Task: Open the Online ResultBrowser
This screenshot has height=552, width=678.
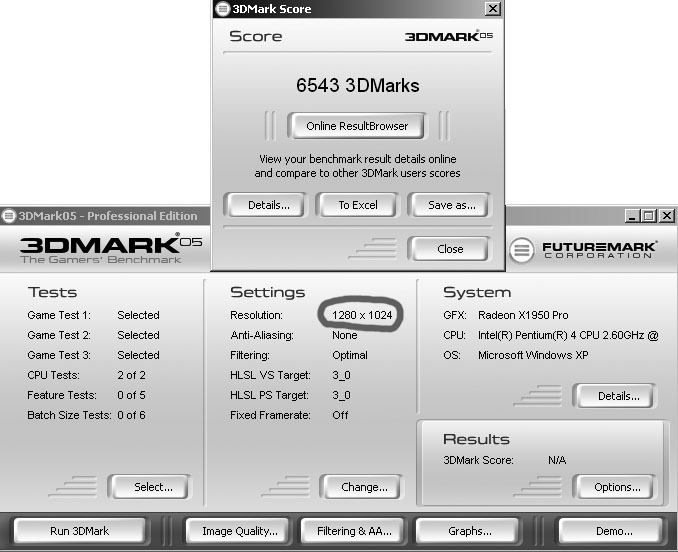Action: click(357, 126)
